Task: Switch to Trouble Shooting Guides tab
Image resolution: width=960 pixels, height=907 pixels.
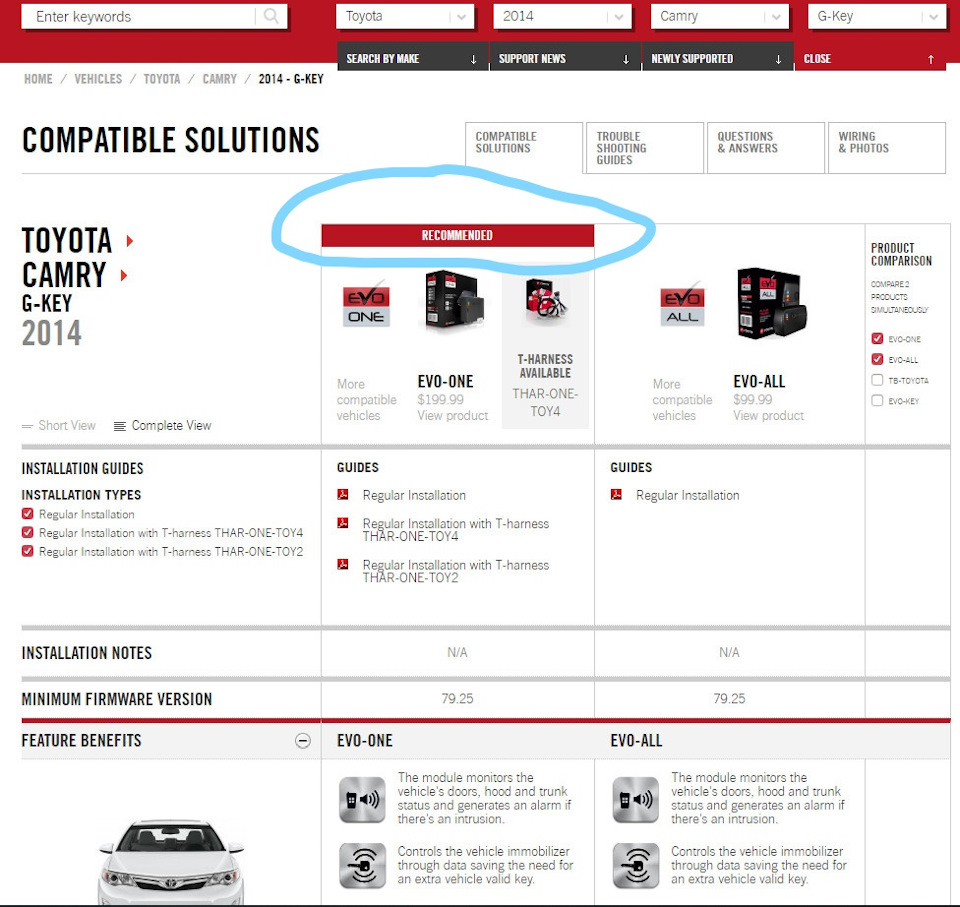Action: click(645, 148)
